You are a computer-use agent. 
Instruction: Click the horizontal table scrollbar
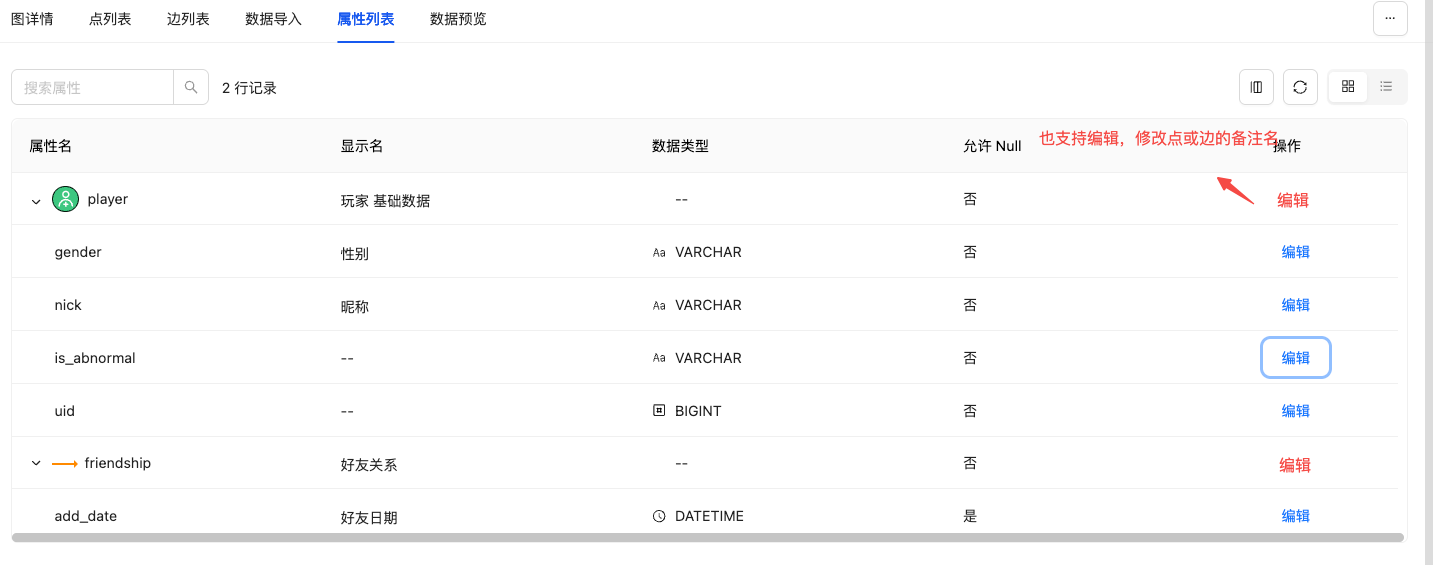[x=708, y=538]
